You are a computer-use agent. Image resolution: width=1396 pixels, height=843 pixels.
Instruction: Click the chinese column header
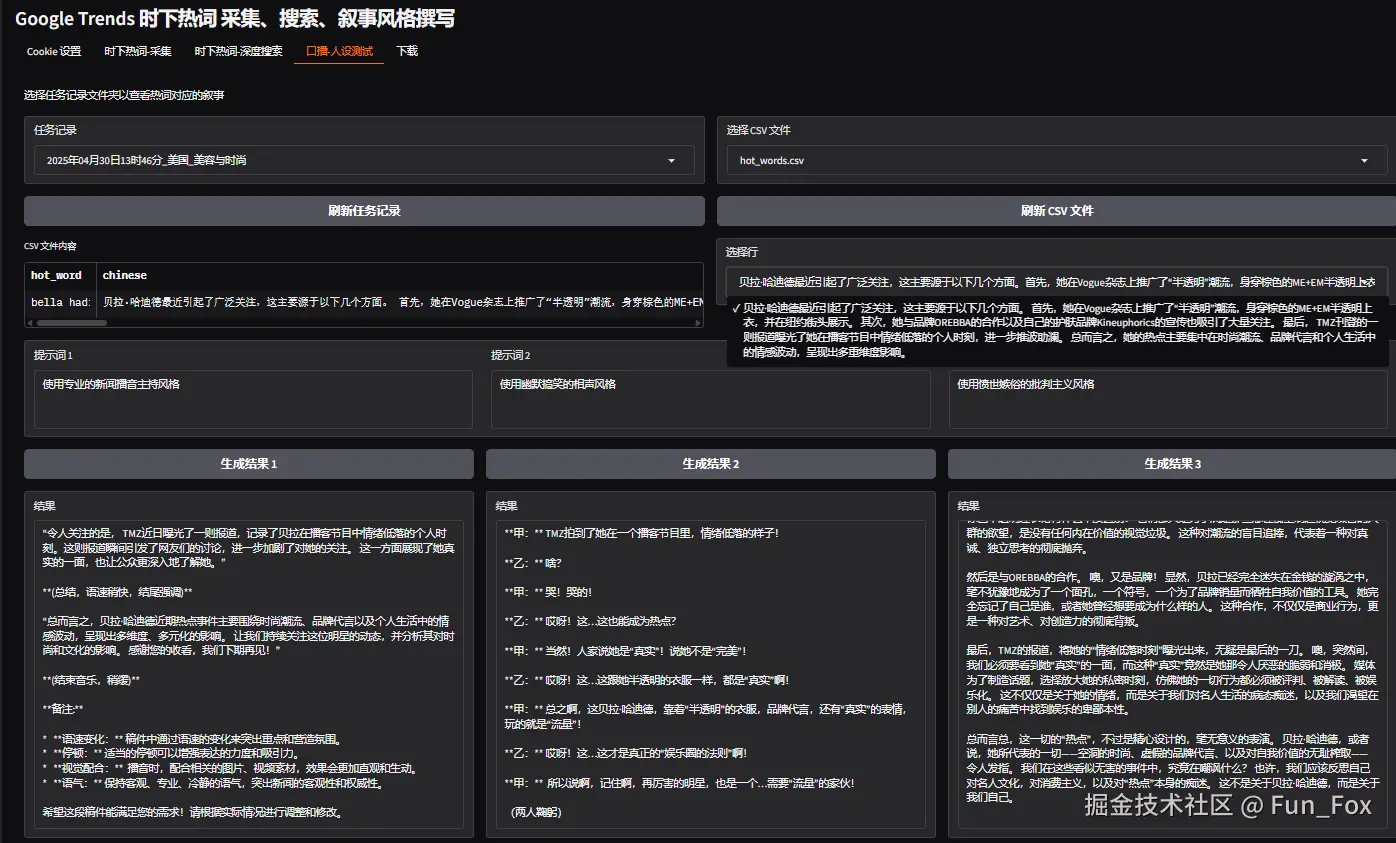click(400, 275)
